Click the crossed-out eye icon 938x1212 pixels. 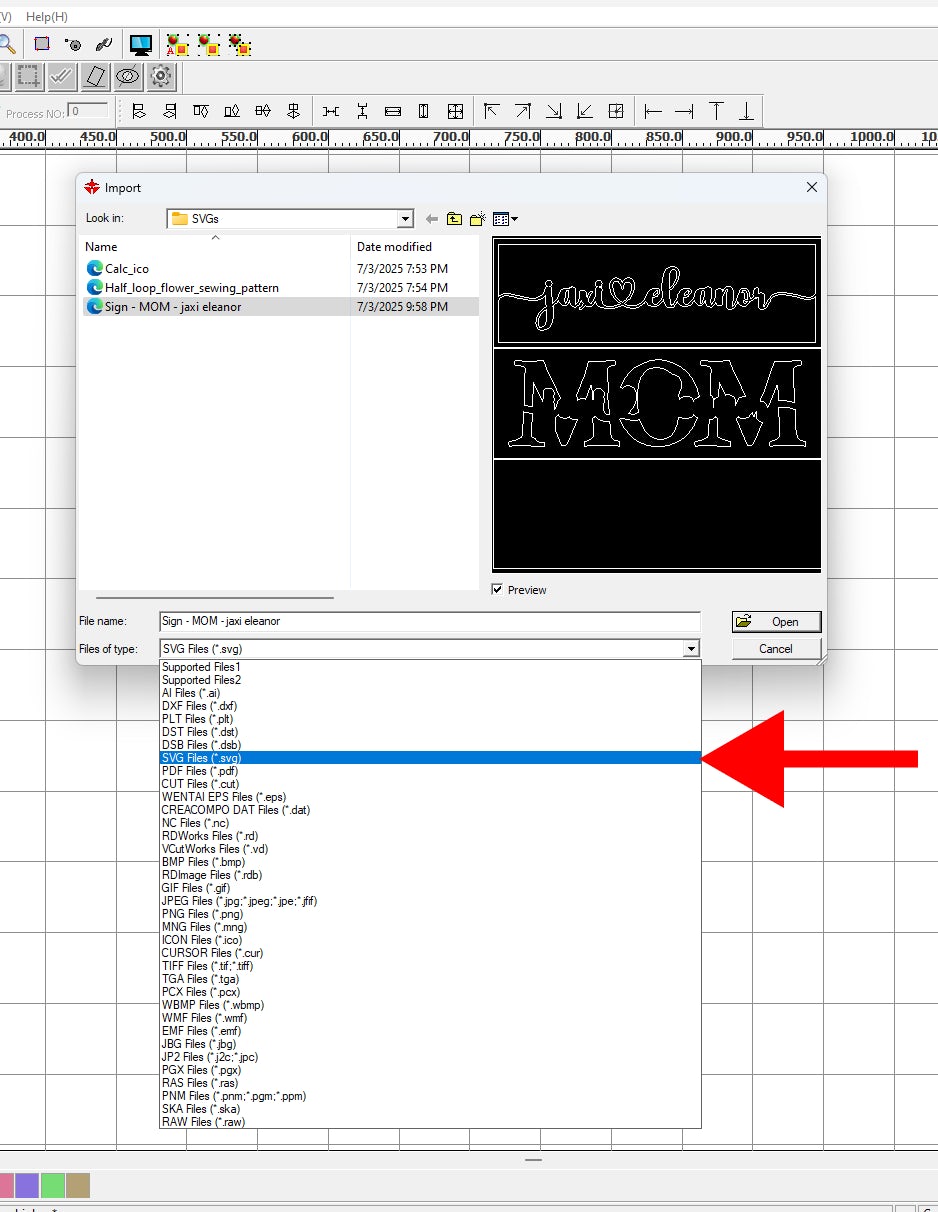(x=128, y=75)
